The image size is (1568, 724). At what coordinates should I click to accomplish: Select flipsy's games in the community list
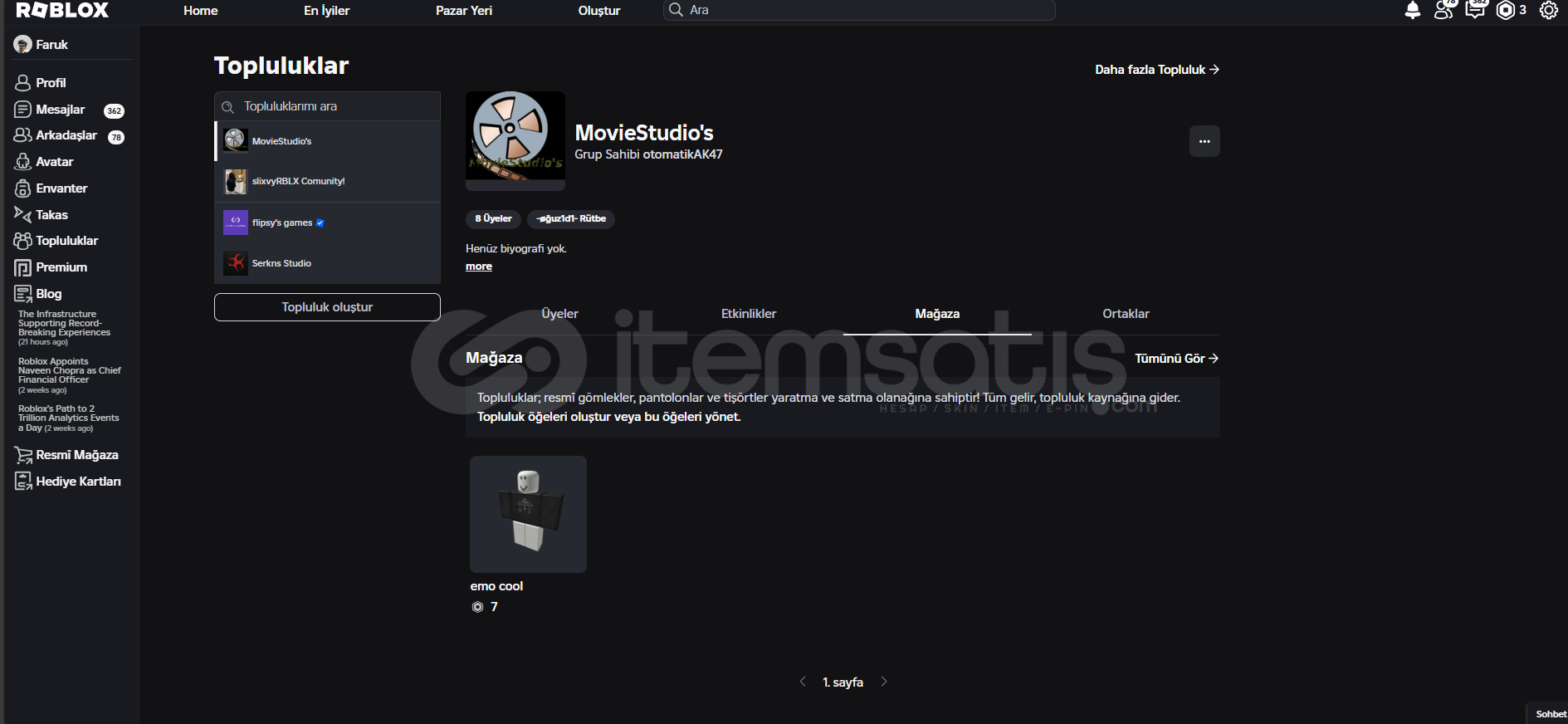pos(328,223)
